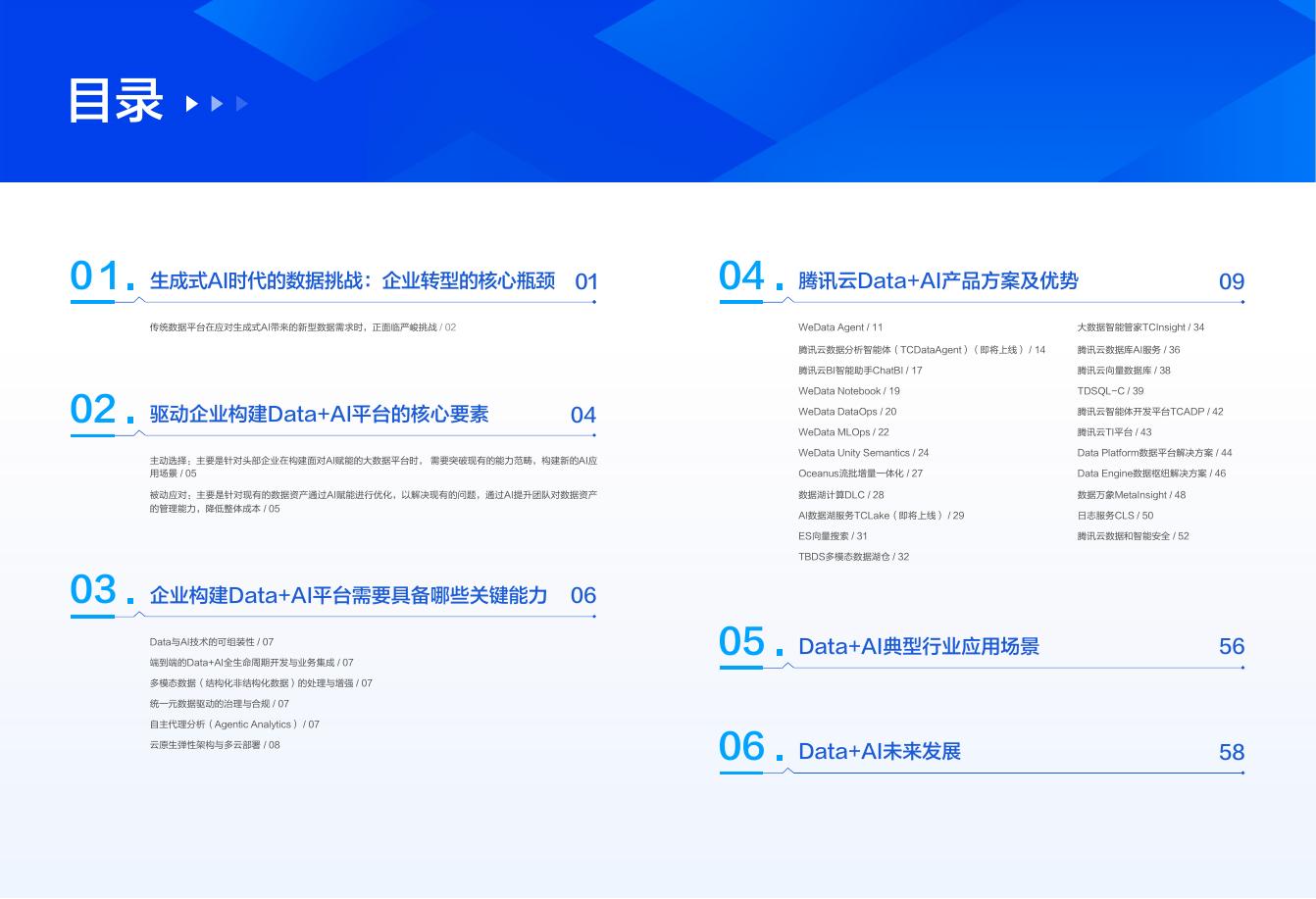Select entry 日志服务CLS / 50
This screenshot has width=1316, height=899.
[x=1115, y=516]
